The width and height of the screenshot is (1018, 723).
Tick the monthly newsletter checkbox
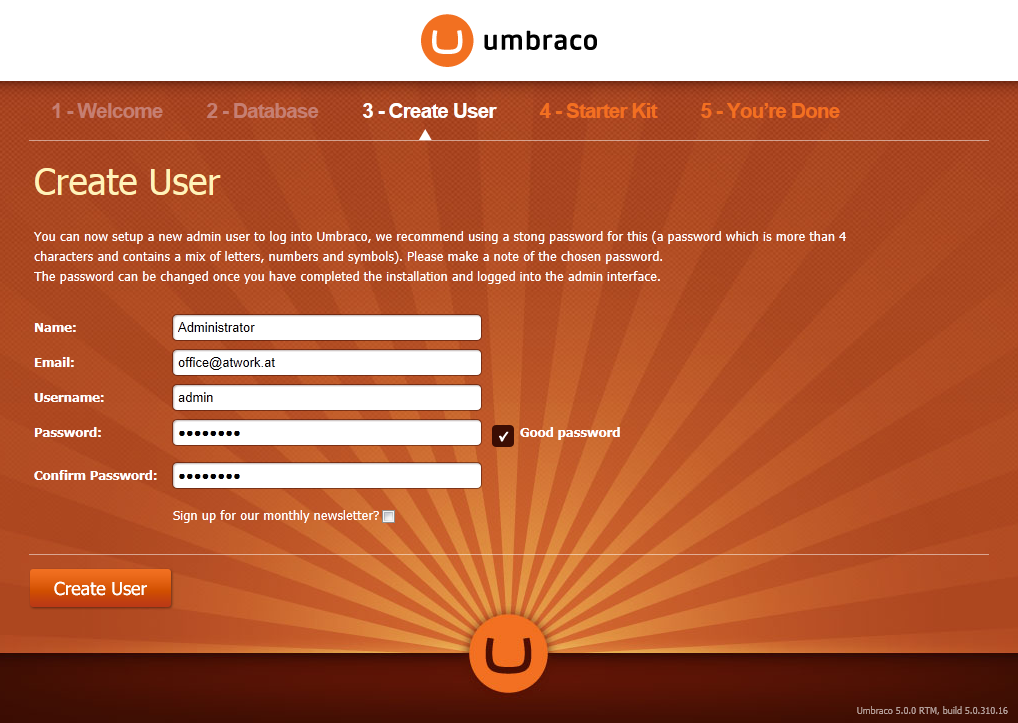point(388,517)
